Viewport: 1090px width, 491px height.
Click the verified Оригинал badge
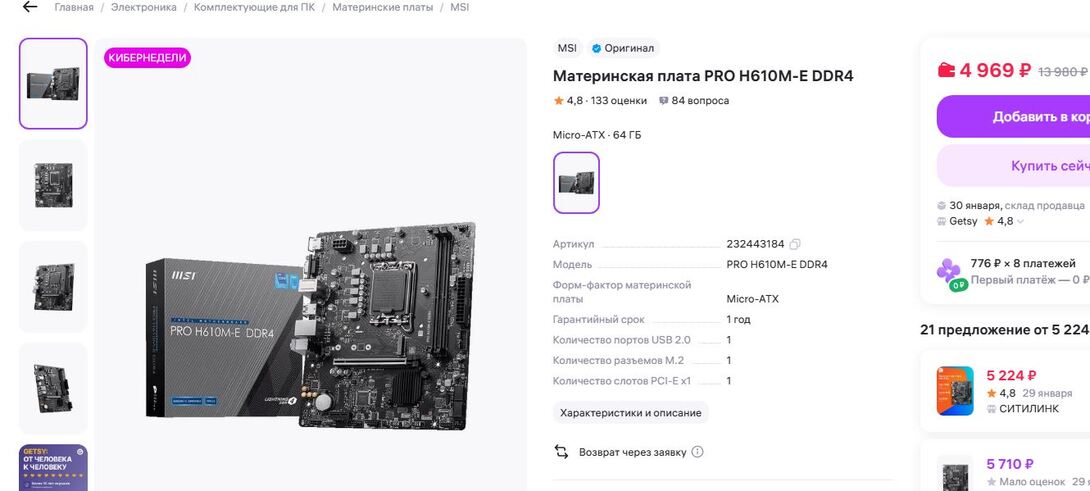(x=623, y=49)
